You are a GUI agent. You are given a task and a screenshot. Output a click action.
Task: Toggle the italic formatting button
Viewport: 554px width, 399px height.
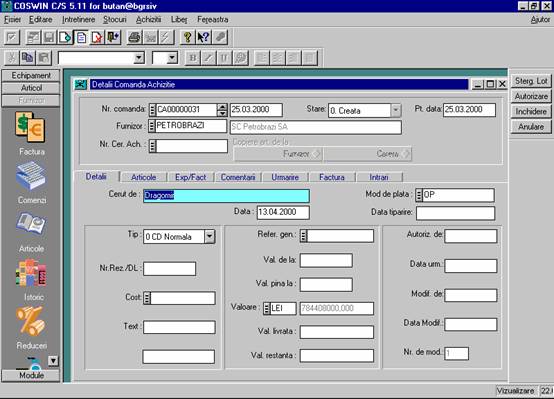tap(209, 58)
